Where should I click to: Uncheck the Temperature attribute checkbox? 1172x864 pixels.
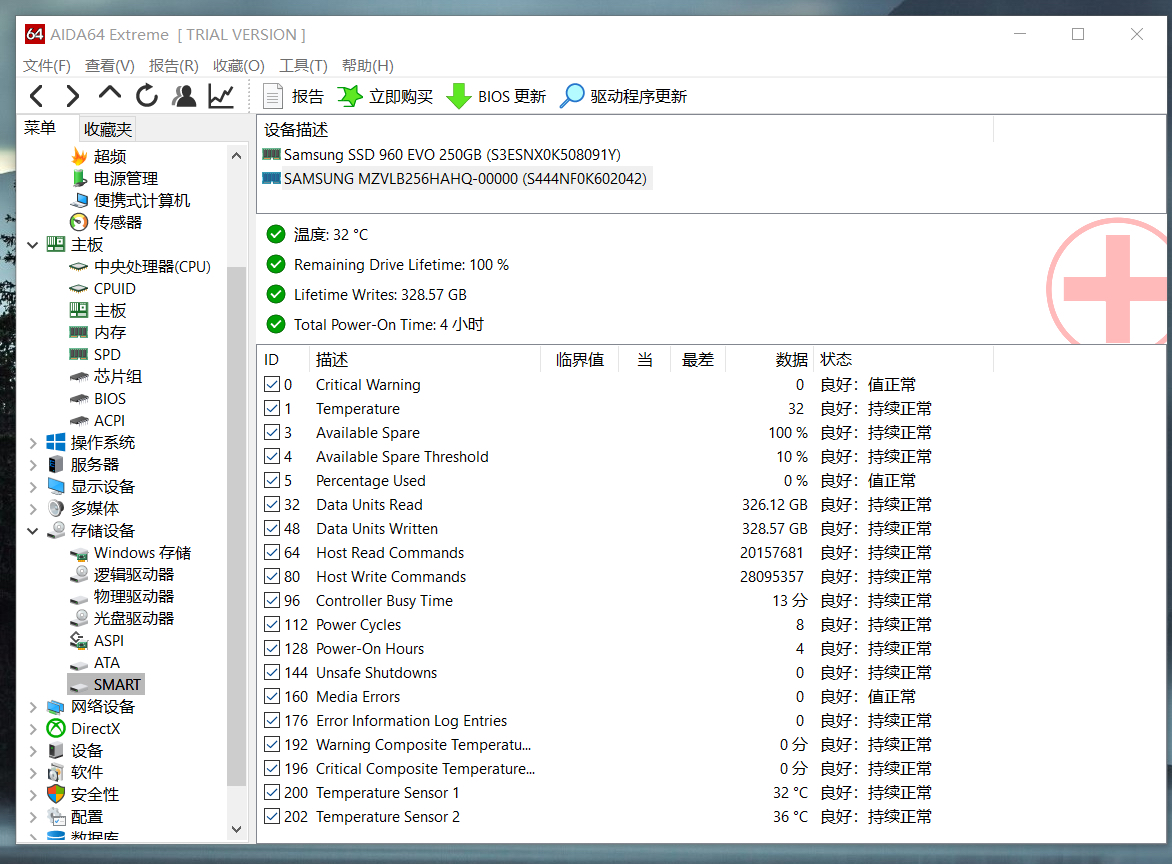[272, 408]
